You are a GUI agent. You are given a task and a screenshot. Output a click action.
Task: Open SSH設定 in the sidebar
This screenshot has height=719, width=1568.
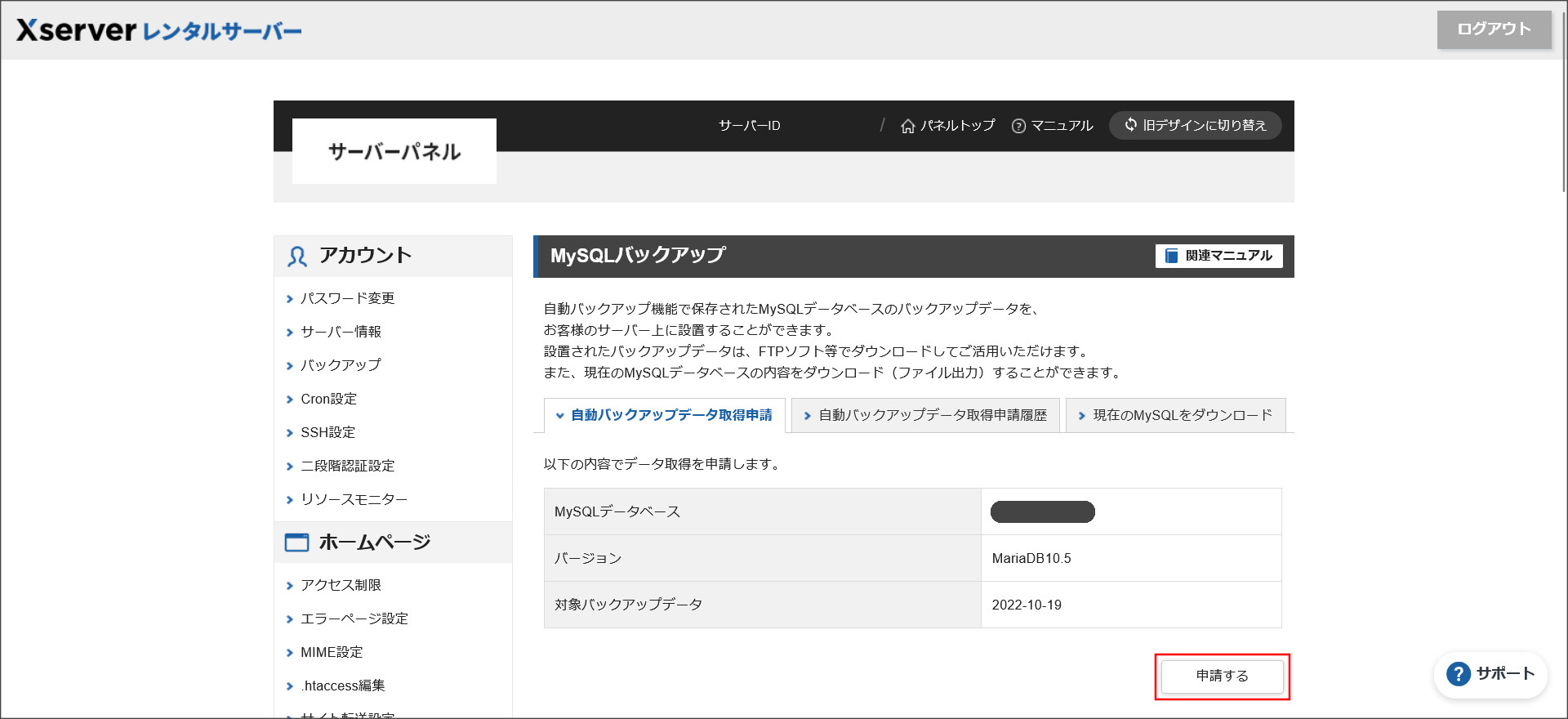point(327,432)
